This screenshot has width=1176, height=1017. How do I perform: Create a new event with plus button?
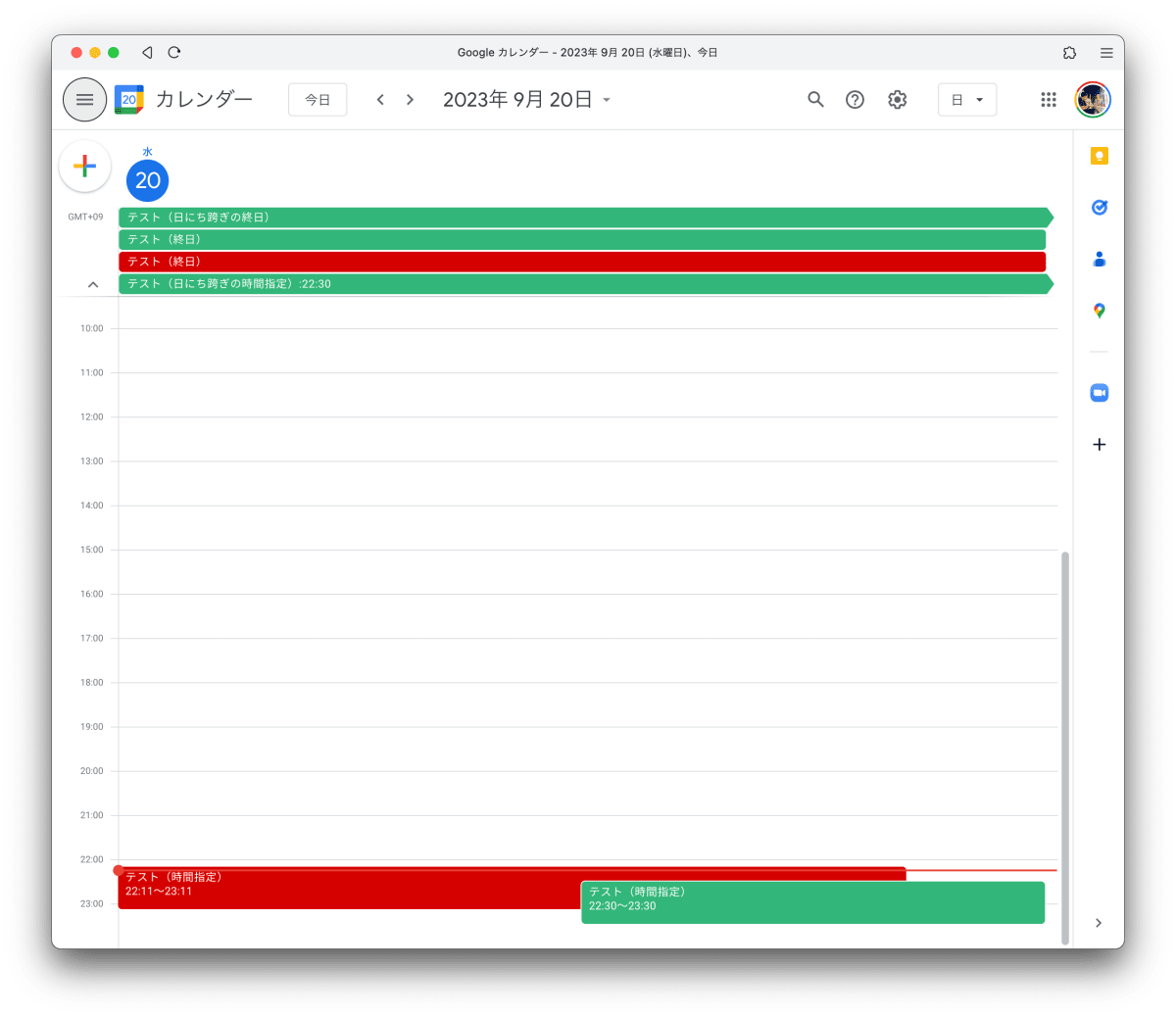click(85, 167)
